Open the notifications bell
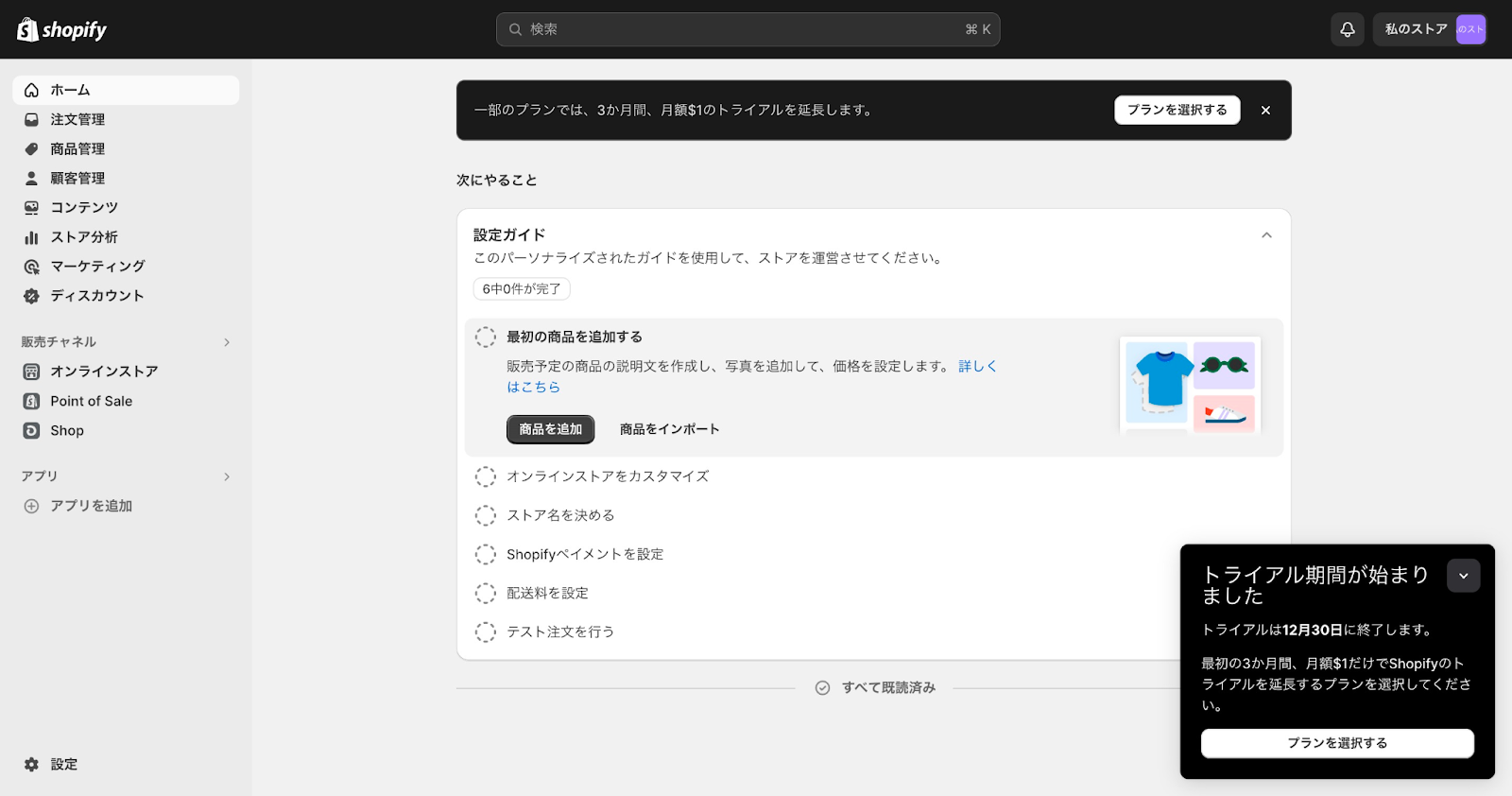Viewport: 1512px width, 796px height. pyautogui.click(x=1348, y=29)
